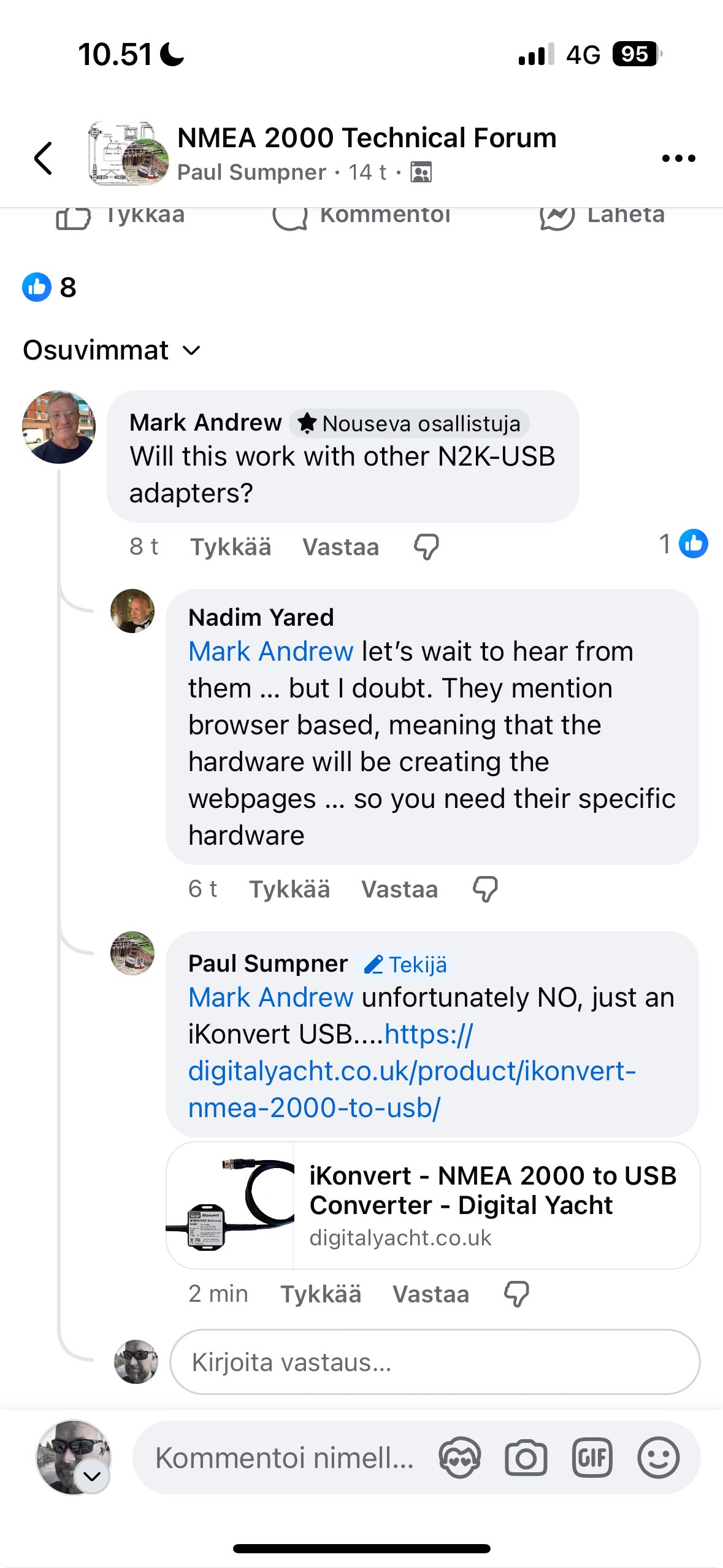723x1568 pixels.
Task: Open the GIF picker in comment bar
Action: pos(592,1458)
